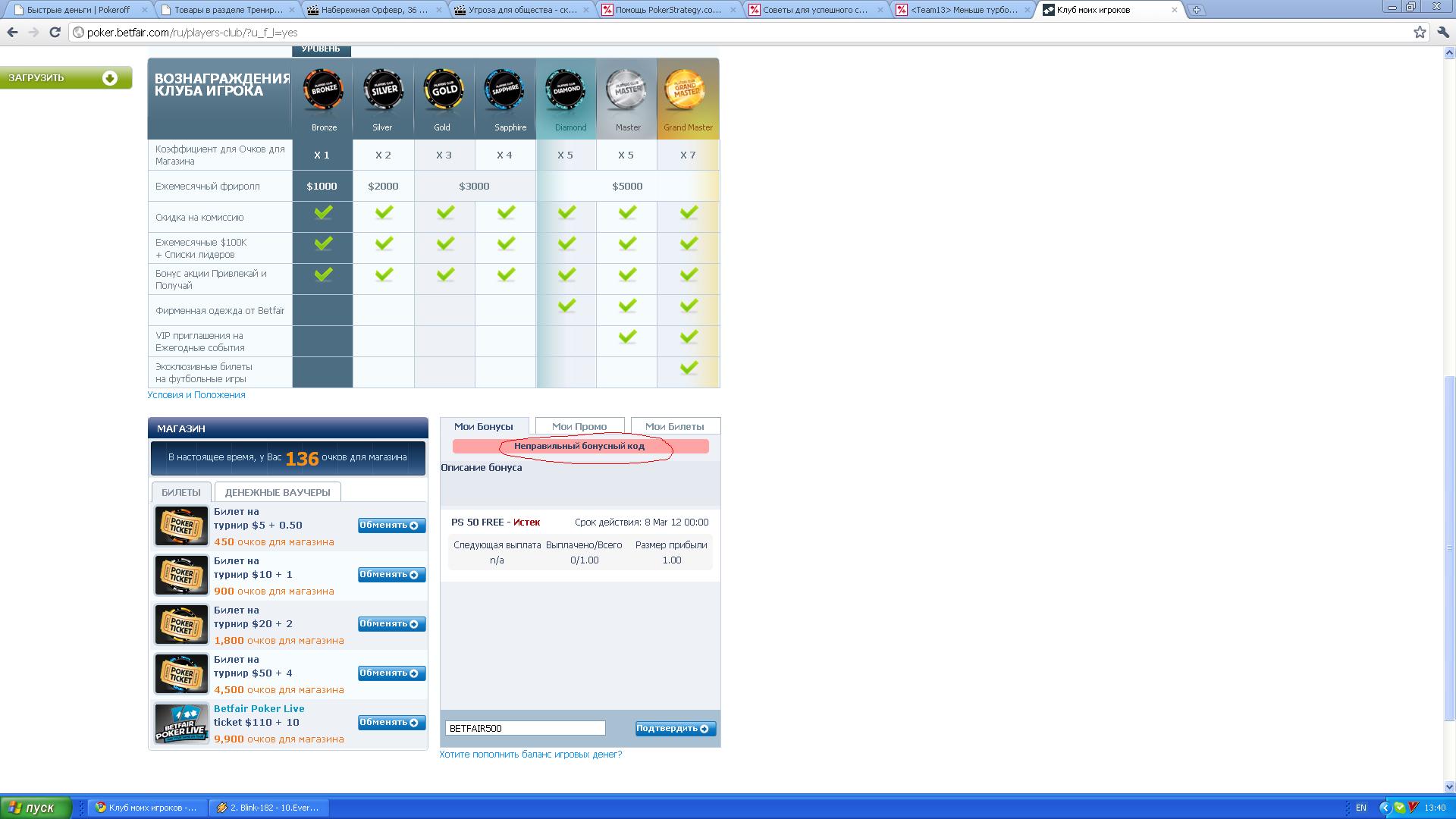Open the Советы для успешного browser tab

[x=814, y=10]
